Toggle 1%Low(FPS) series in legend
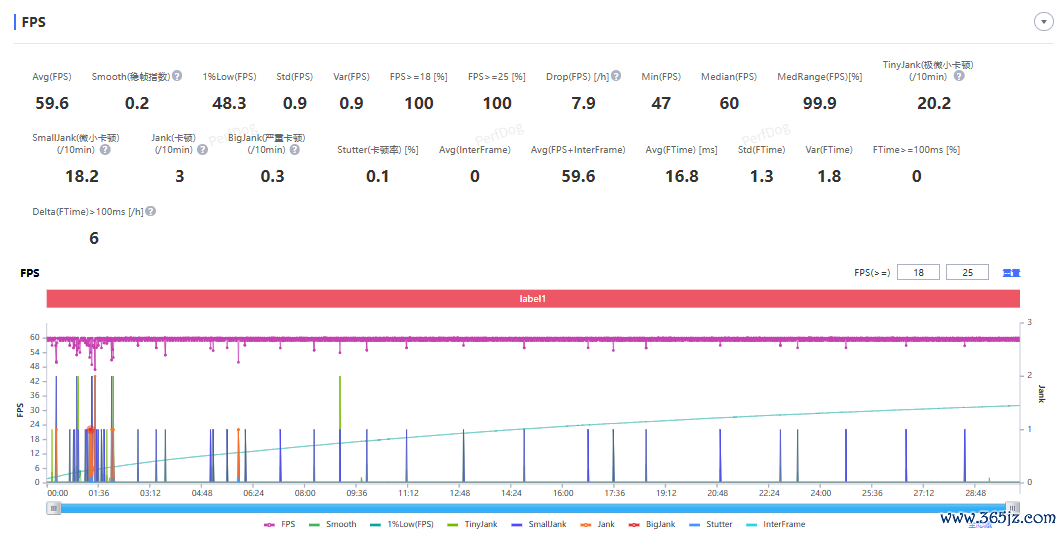The height and width of the screenshot is (533, 1063). pos(401,524)
